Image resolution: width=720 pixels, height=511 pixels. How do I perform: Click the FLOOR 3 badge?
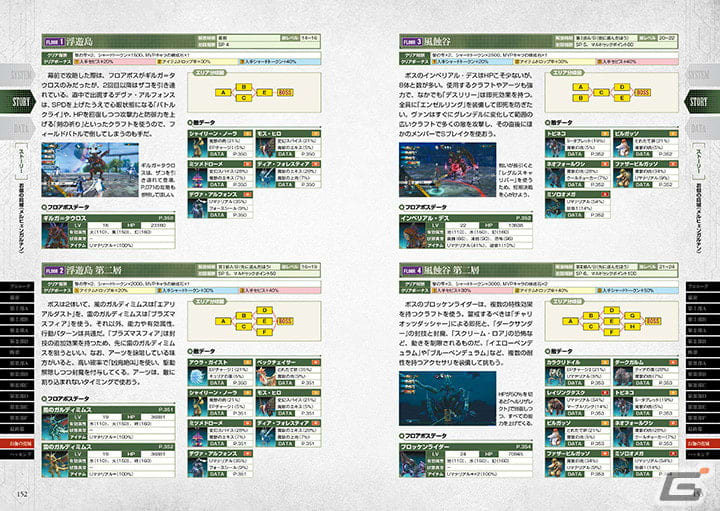[x=412, y=42]
